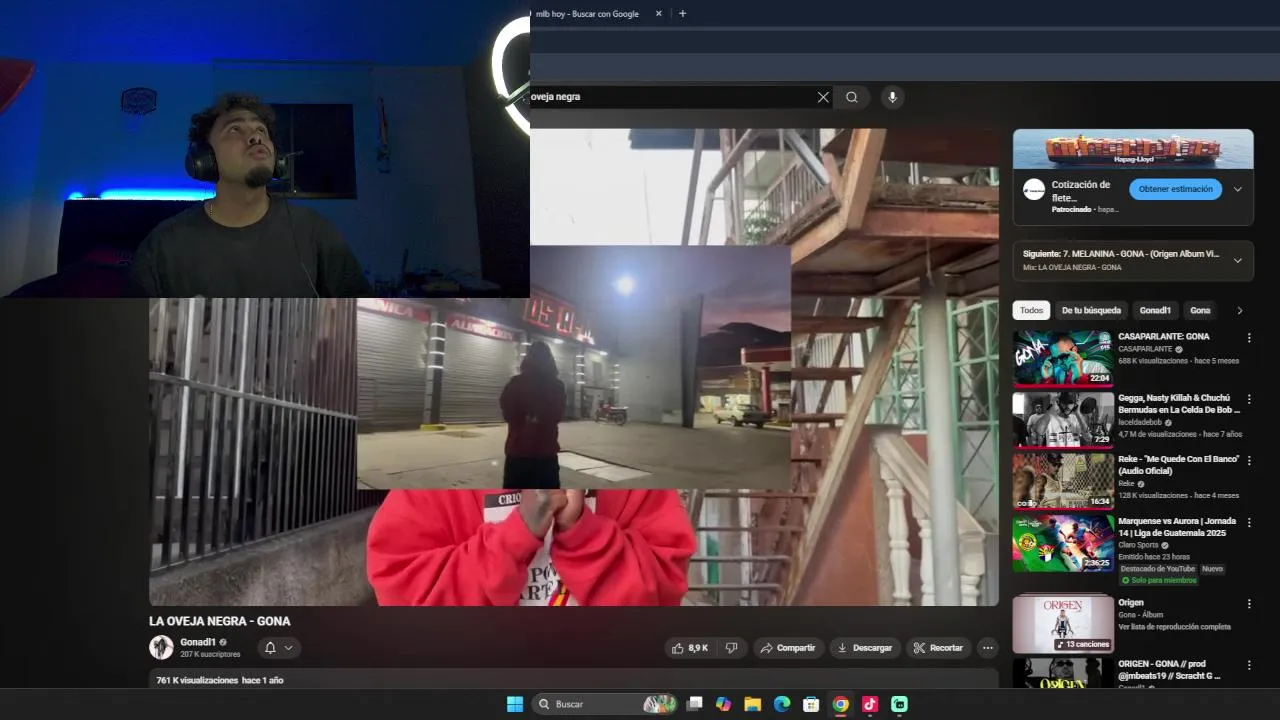The height and width of the screenshot is (720, 1280).
Task: Switch to Chrome in taskbar
Action: coord(841,704)
